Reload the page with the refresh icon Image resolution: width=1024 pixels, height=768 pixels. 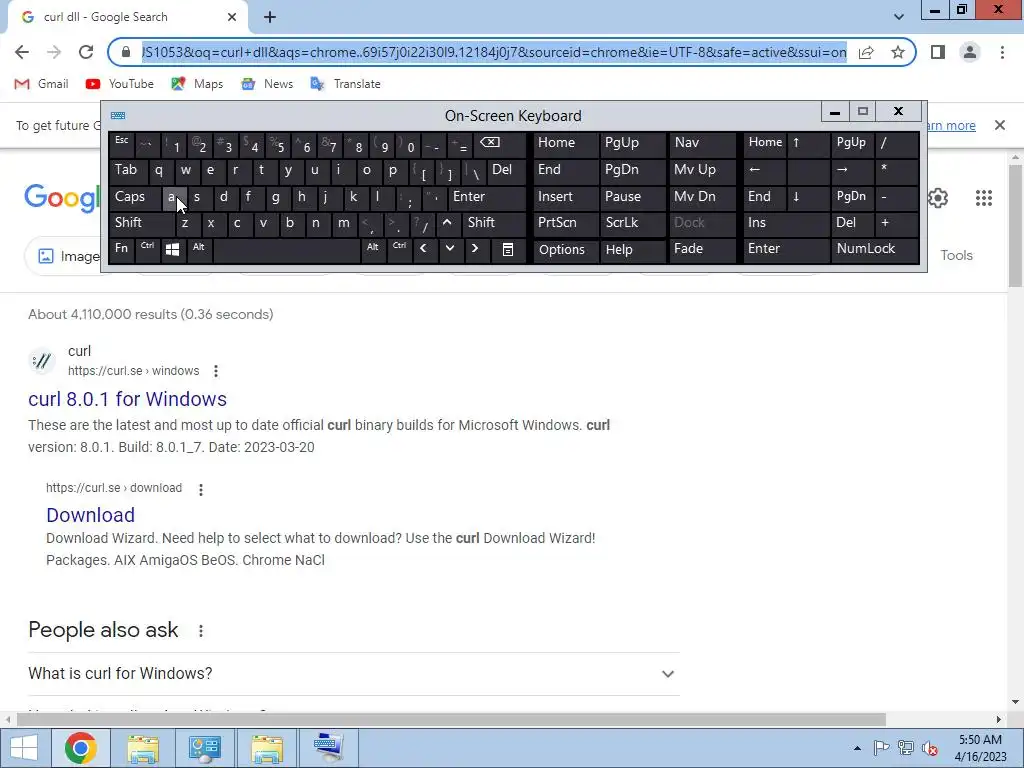click(86, 52)
